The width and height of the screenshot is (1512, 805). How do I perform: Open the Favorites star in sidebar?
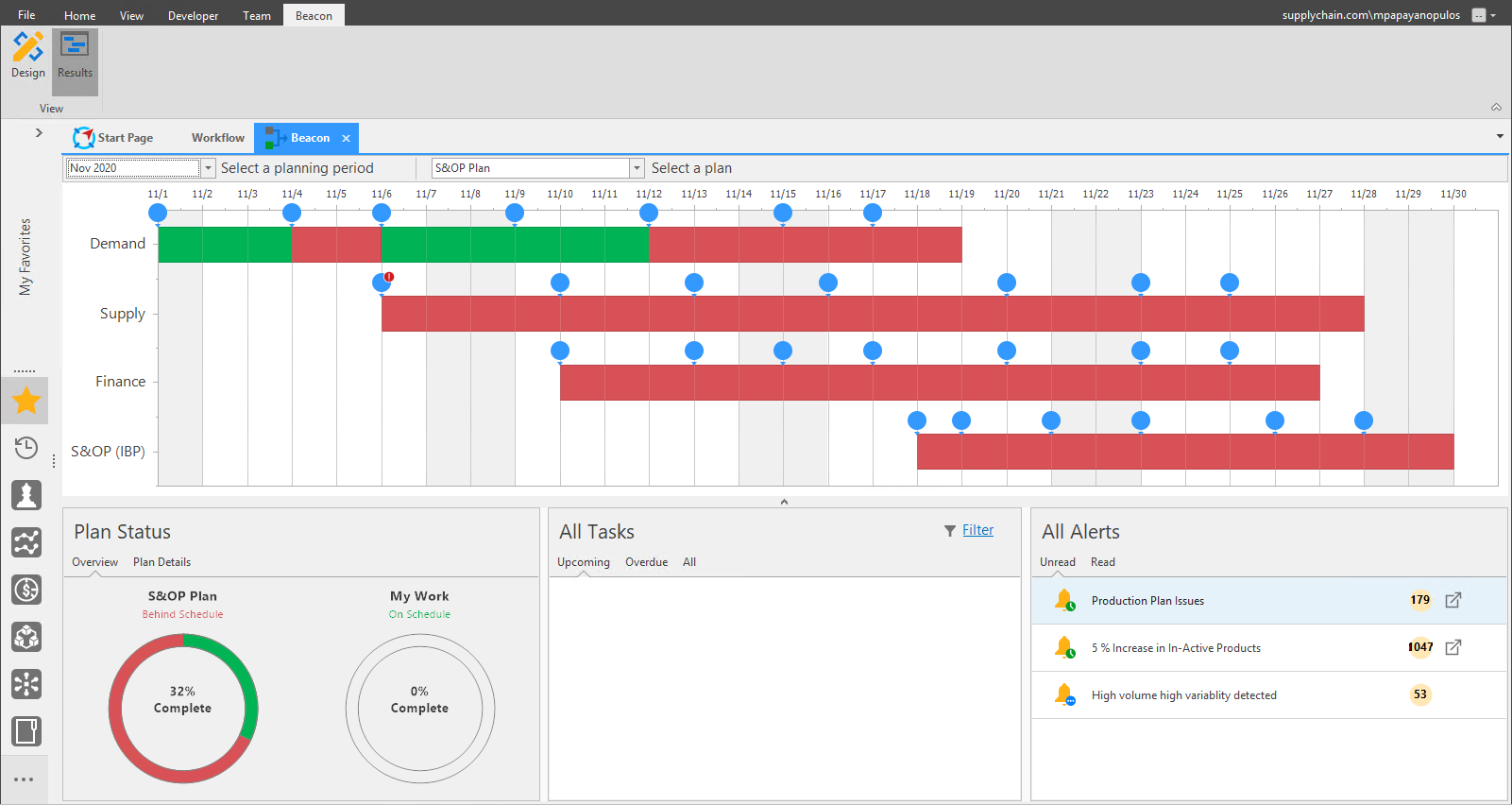point(26,401)
